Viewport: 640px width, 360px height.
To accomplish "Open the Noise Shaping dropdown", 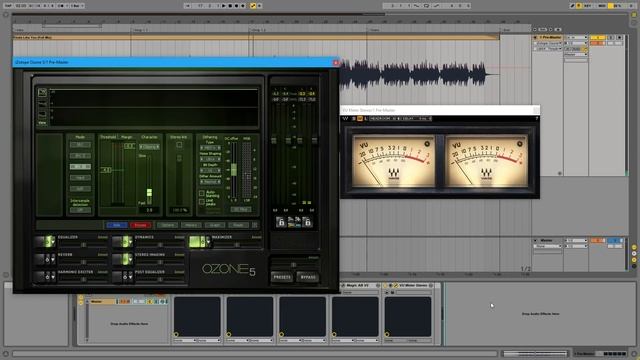I will click(x=210, y=159).
